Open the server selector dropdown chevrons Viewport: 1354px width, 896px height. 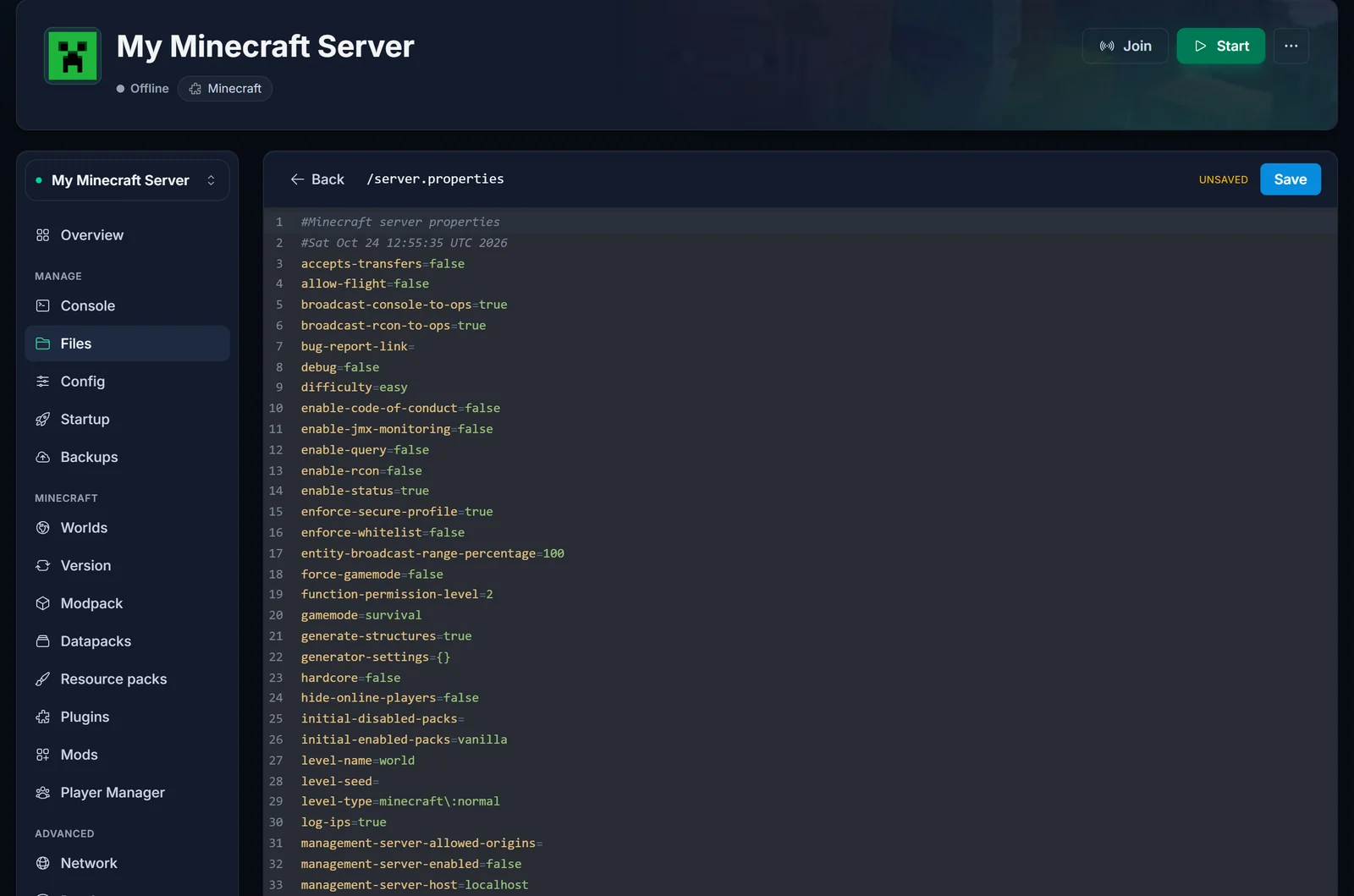[211, 180]
